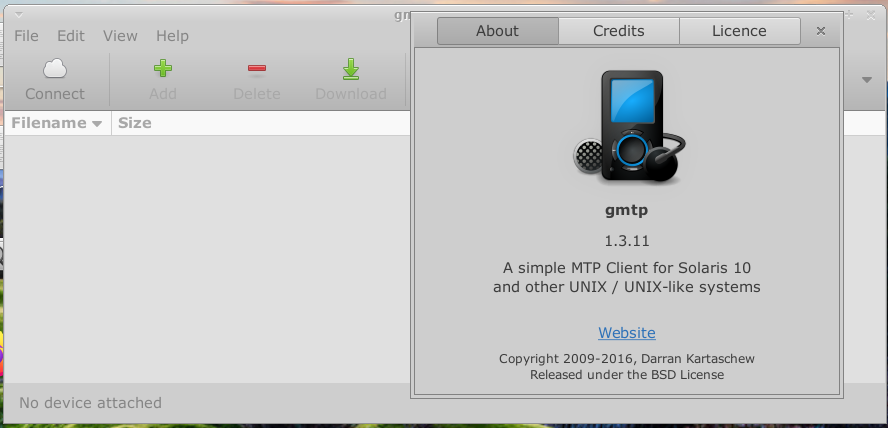Open the File menu
This screenshot has width=888, height=428.
coord(26,36)
